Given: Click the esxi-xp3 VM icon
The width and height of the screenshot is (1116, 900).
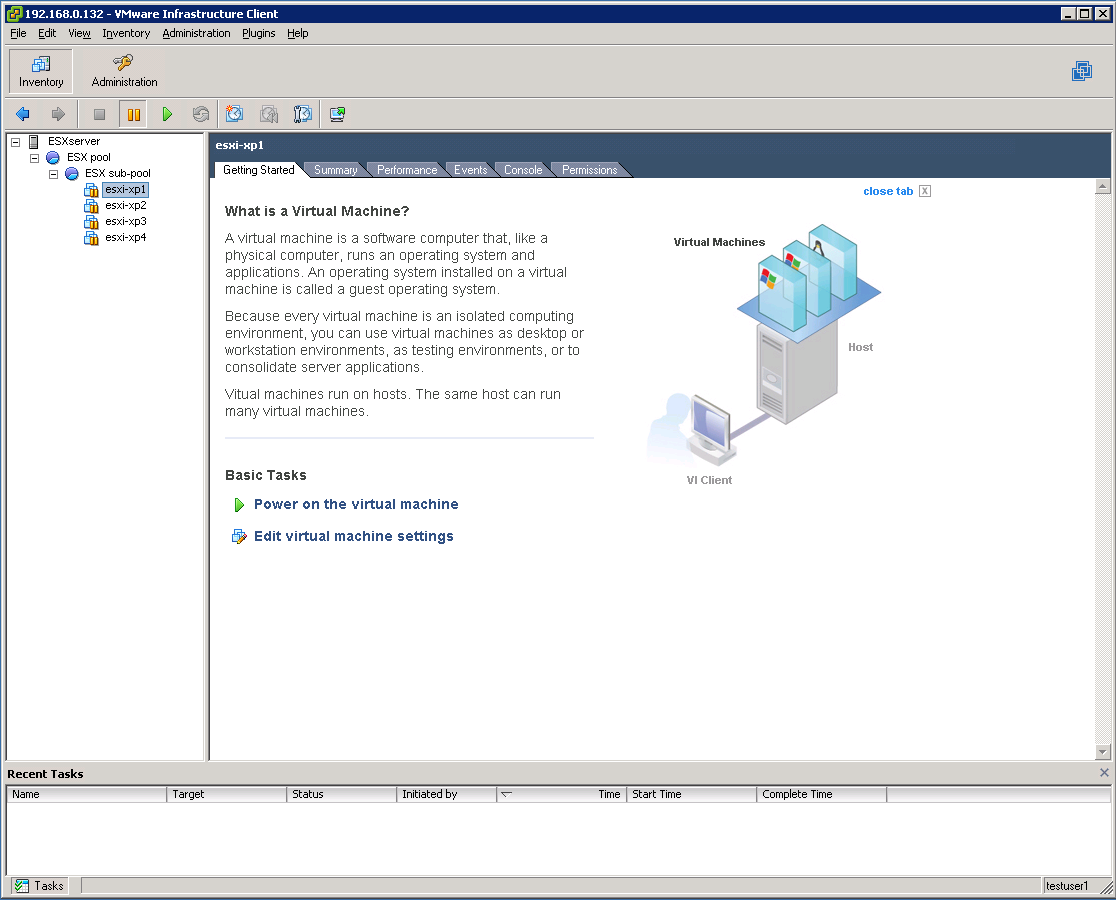Looking at the screenshot, I should [91, 221].
